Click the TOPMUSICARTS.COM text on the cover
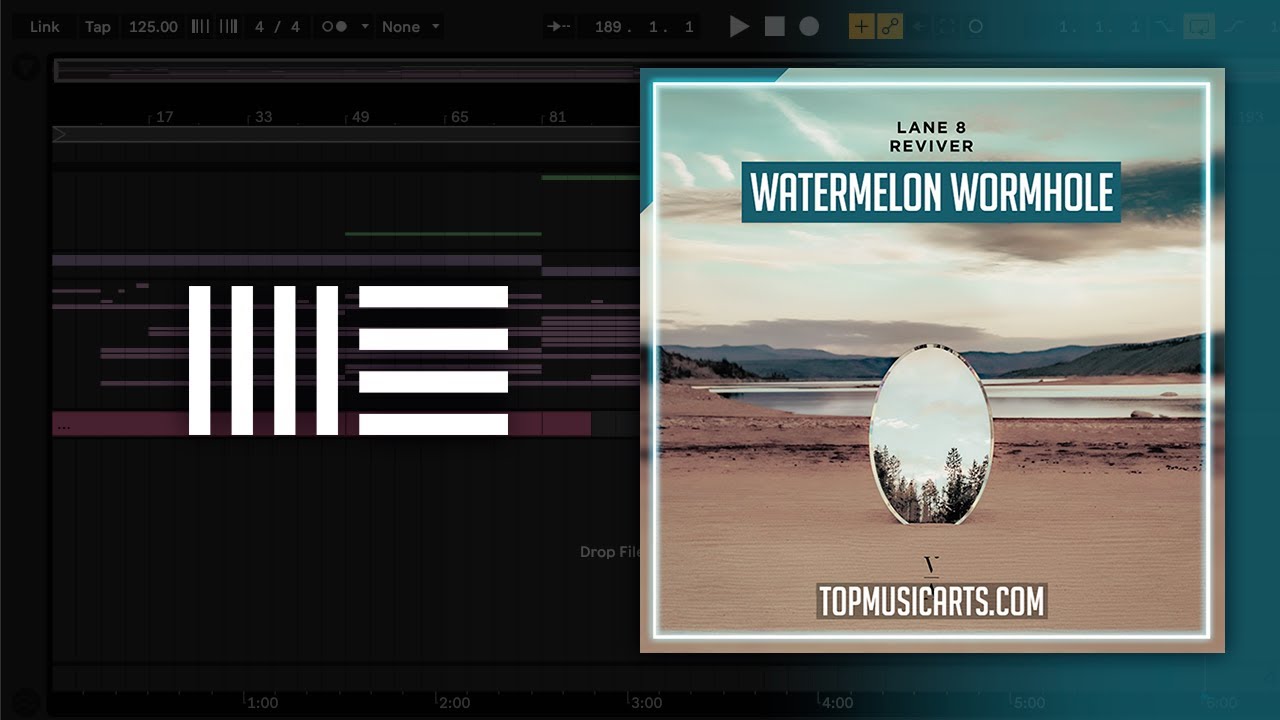 (x=932, y=601)
